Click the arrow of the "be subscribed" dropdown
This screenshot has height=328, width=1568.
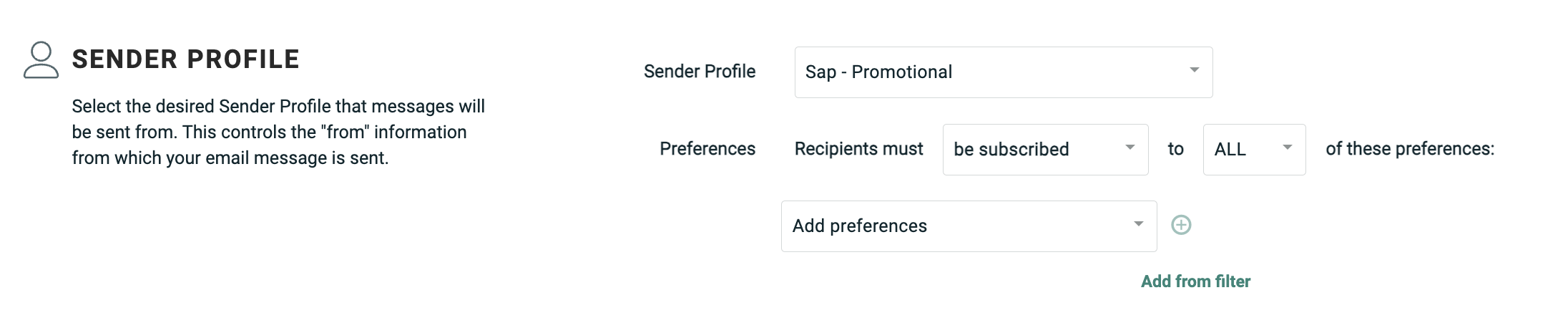click(x=1130, y=148)
